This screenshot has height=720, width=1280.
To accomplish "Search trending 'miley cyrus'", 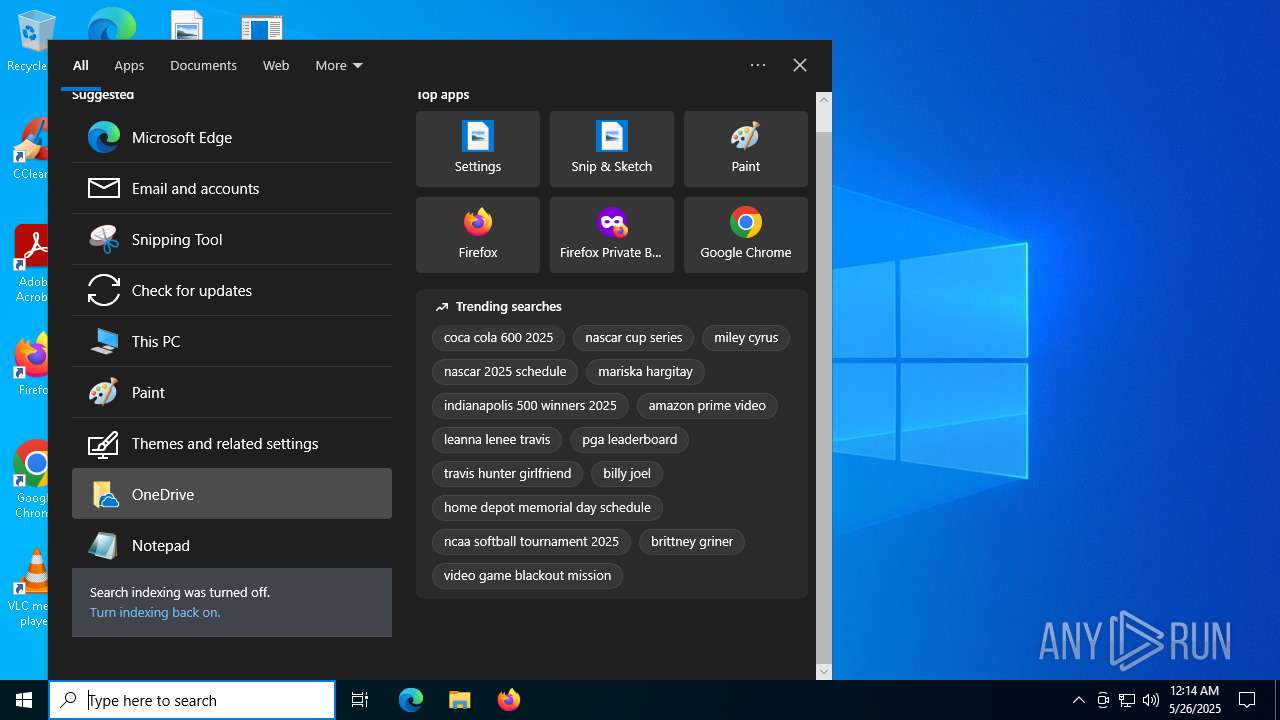I will [746, 338].
